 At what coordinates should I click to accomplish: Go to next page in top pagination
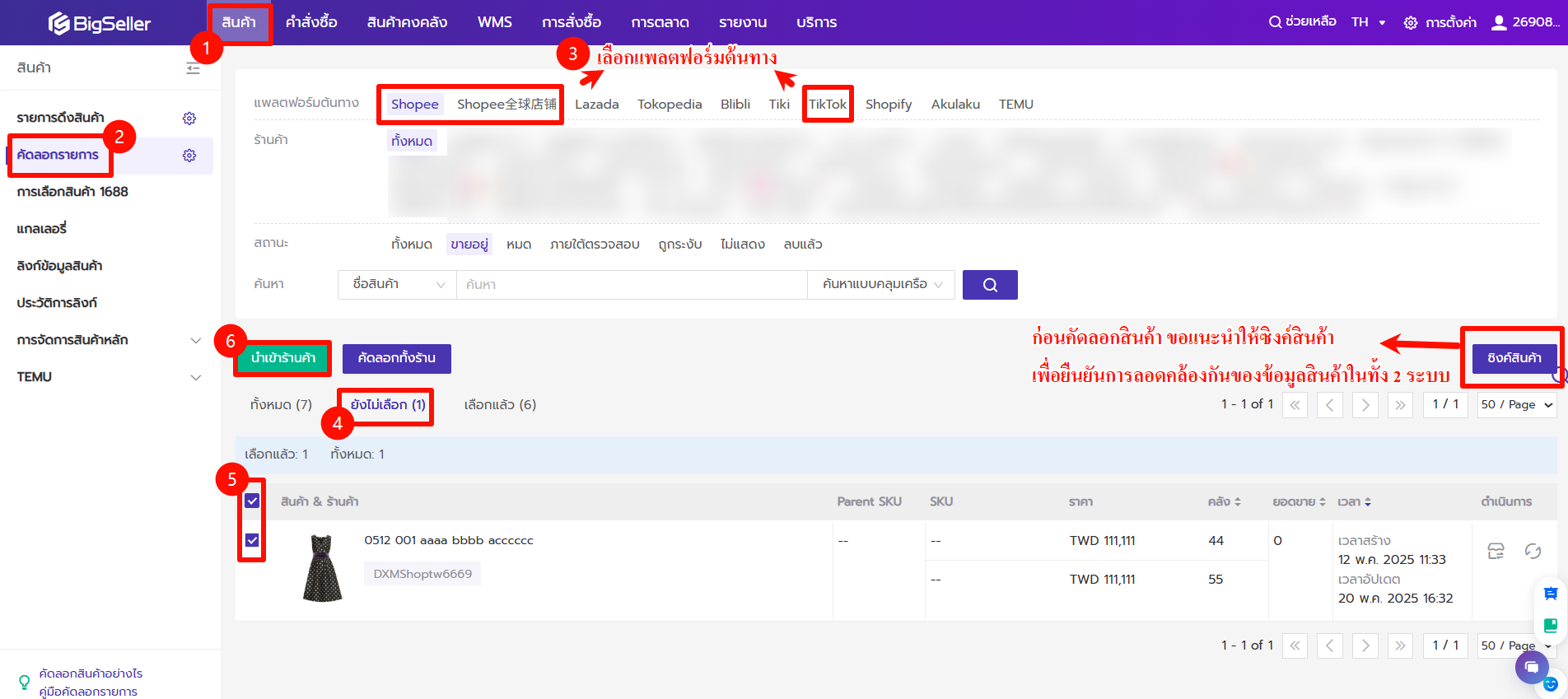[1365, 404]
